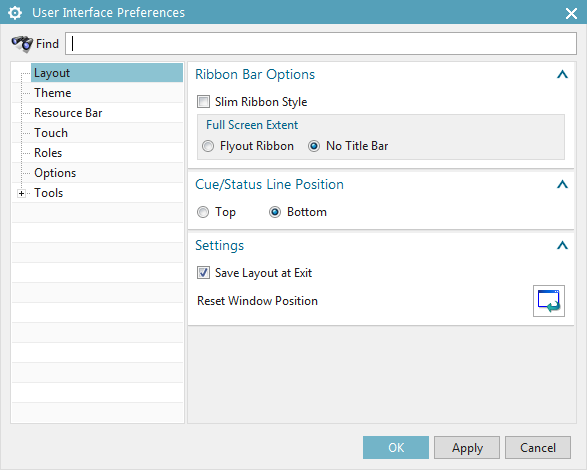Click the binoculars Find icon
Viewport: 587px width, 470px height.
22,44
